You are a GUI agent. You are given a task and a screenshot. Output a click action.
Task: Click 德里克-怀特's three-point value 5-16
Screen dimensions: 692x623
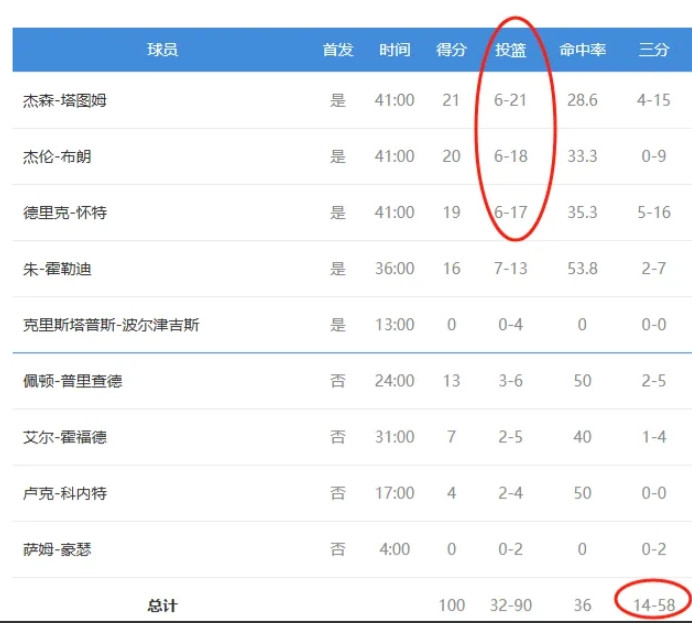pos(654,212)
